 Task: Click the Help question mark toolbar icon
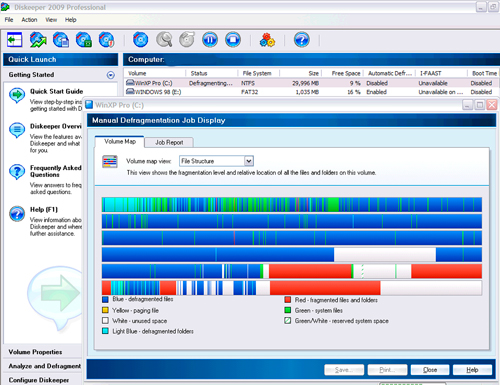(302, 40)
